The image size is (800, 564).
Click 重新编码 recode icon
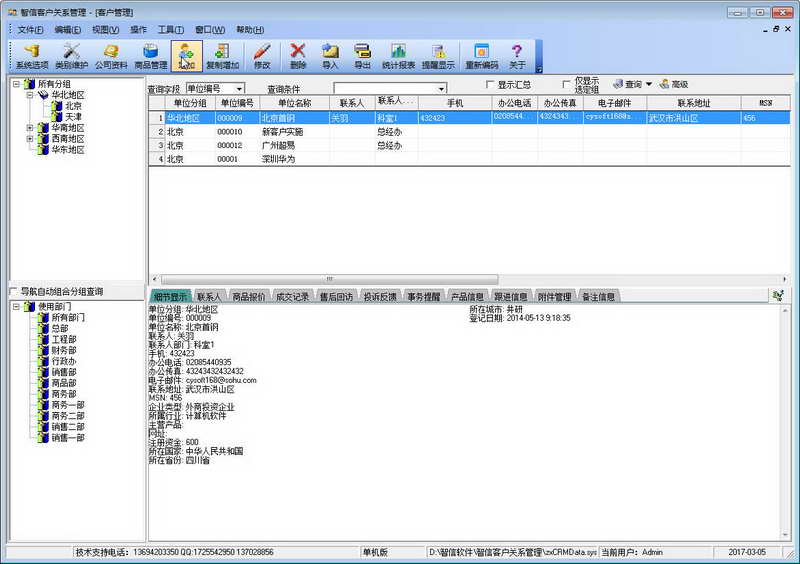[482, 56]
